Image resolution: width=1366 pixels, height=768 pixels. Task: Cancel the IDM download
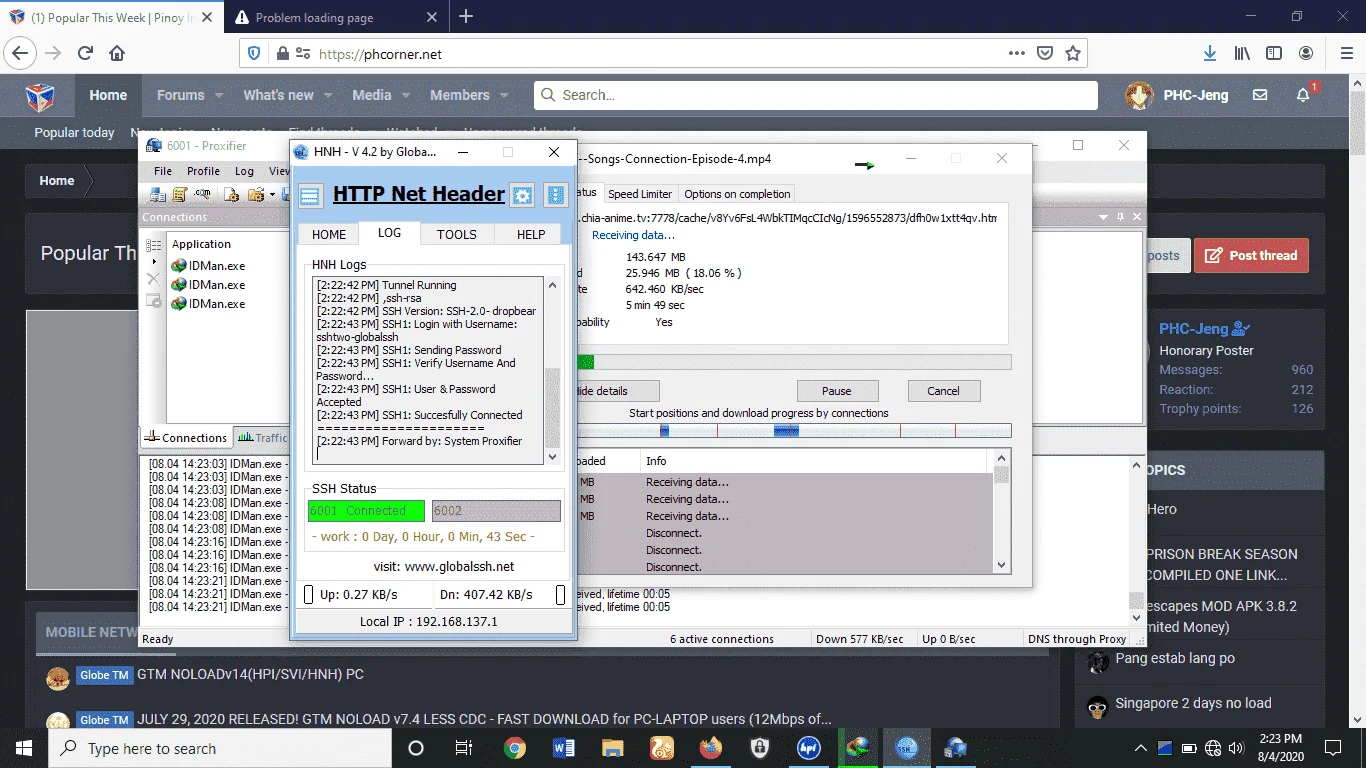click(943, 391)
